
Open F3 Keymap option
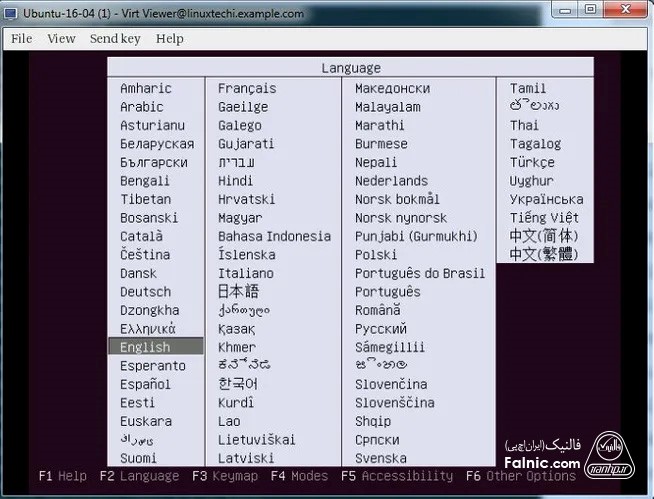tap(225, 476)
